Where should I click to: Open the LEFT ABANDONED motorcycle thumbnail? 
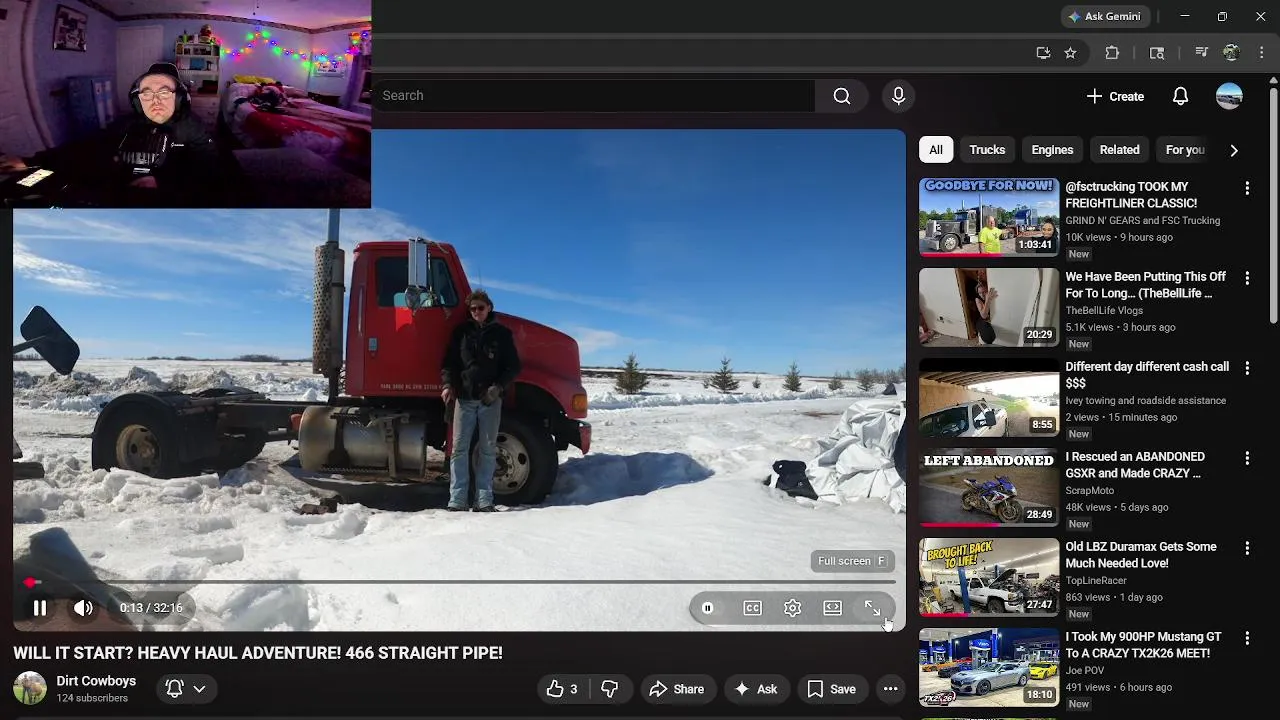[989, 487]
